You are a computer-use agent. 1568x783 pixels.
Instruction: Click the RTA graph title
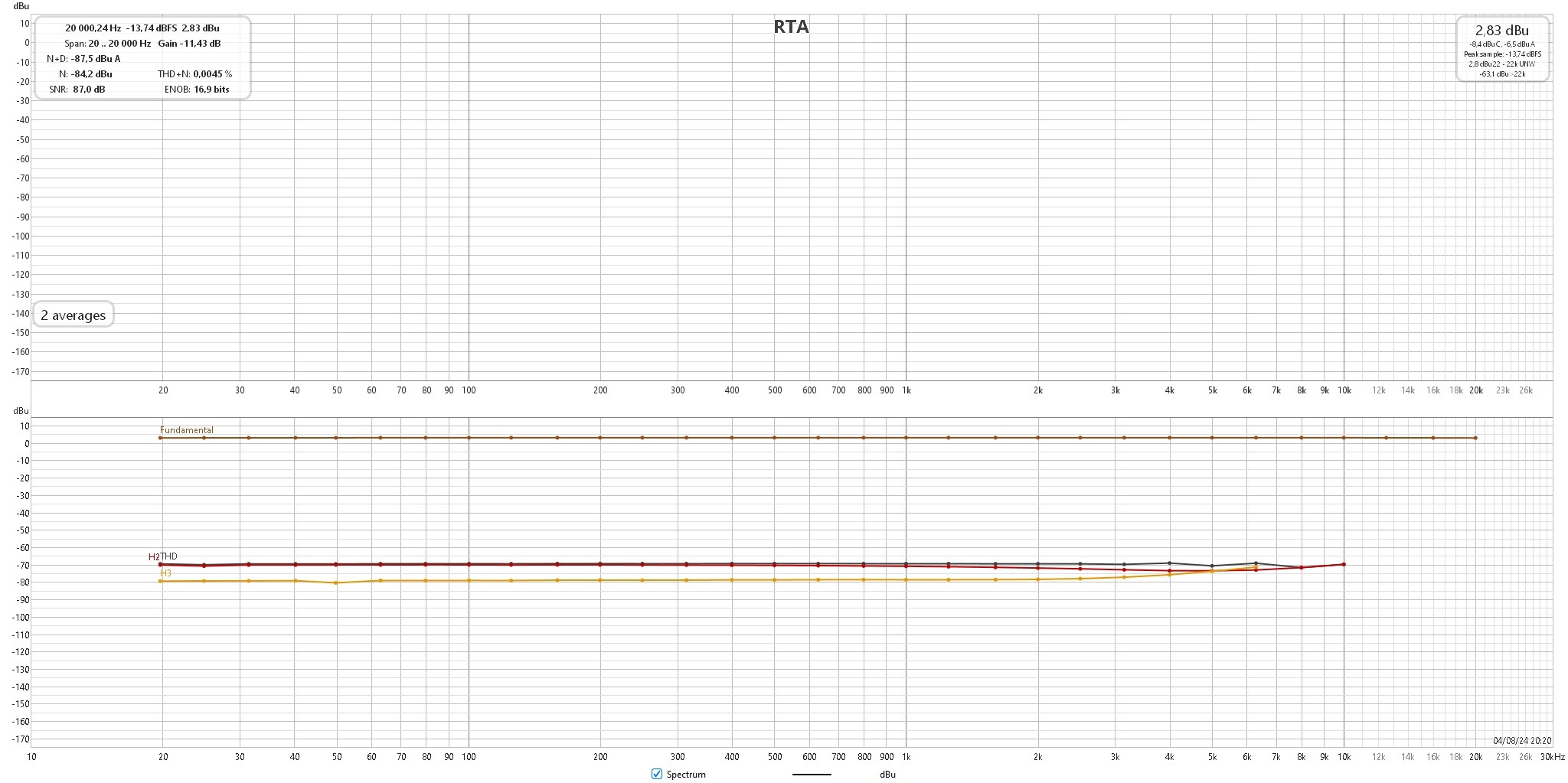pyautogui.click(x=791, y=27)
